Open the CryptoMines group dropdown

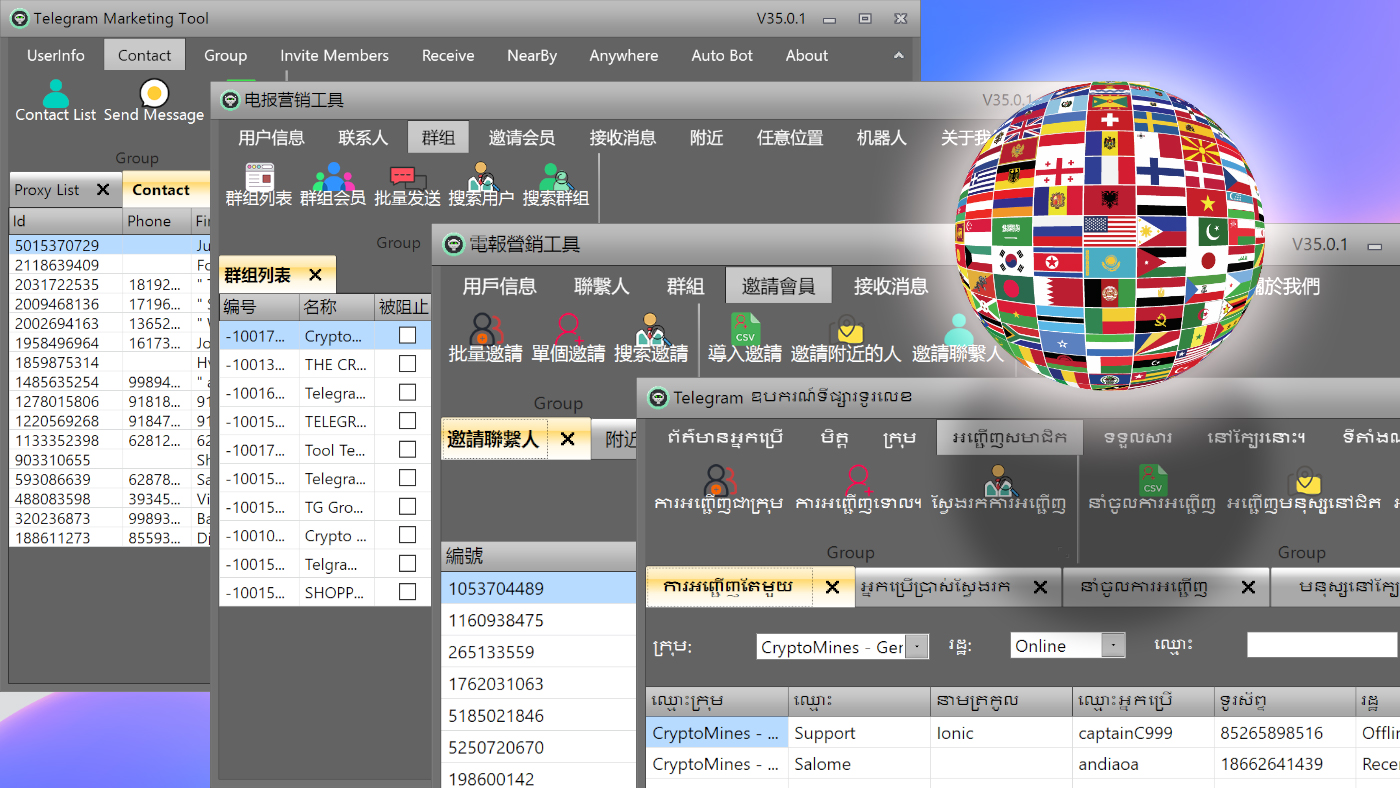[916, 646]
